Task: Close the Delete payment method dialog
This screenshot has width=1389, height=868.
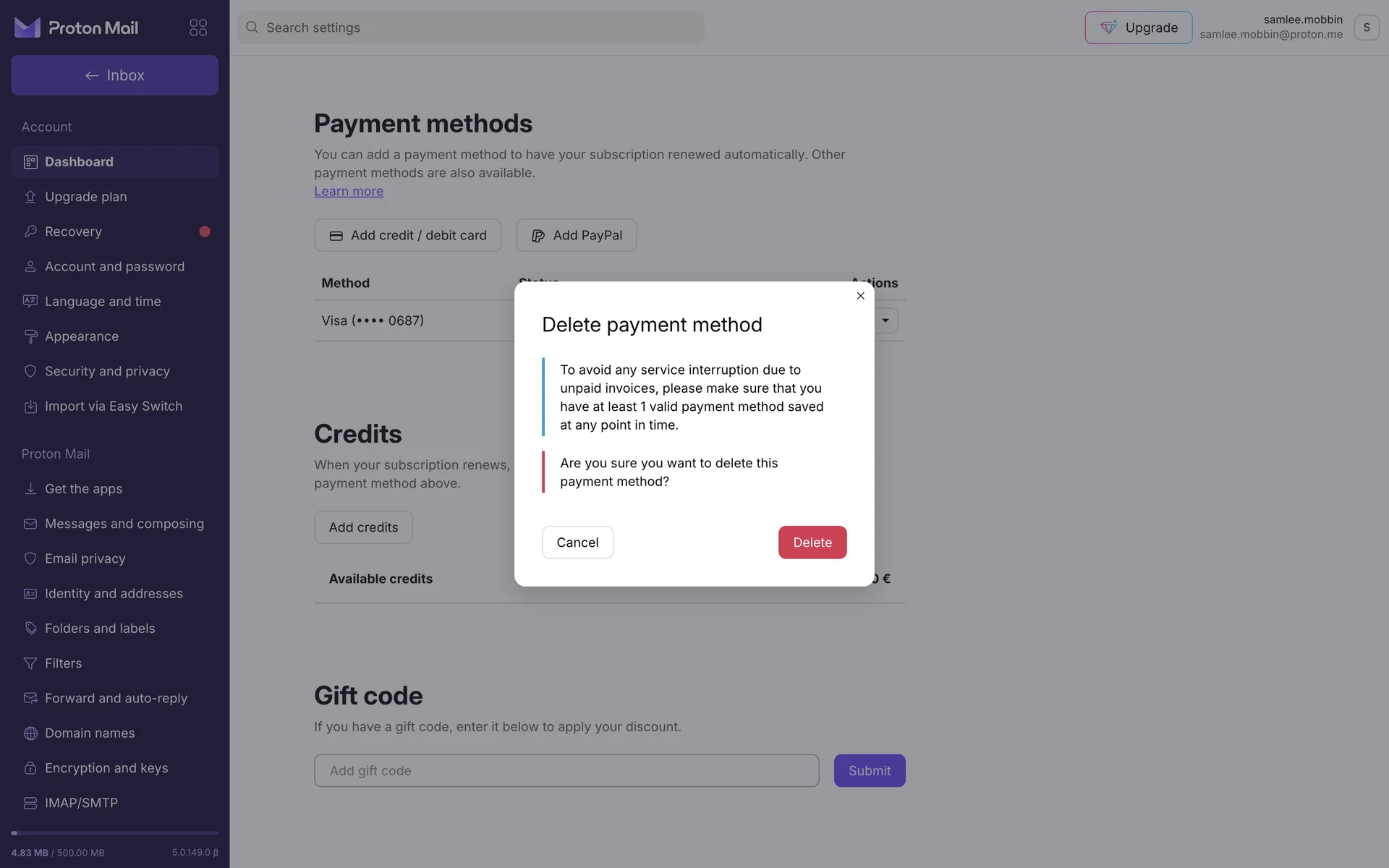Action: pos(860,296)
